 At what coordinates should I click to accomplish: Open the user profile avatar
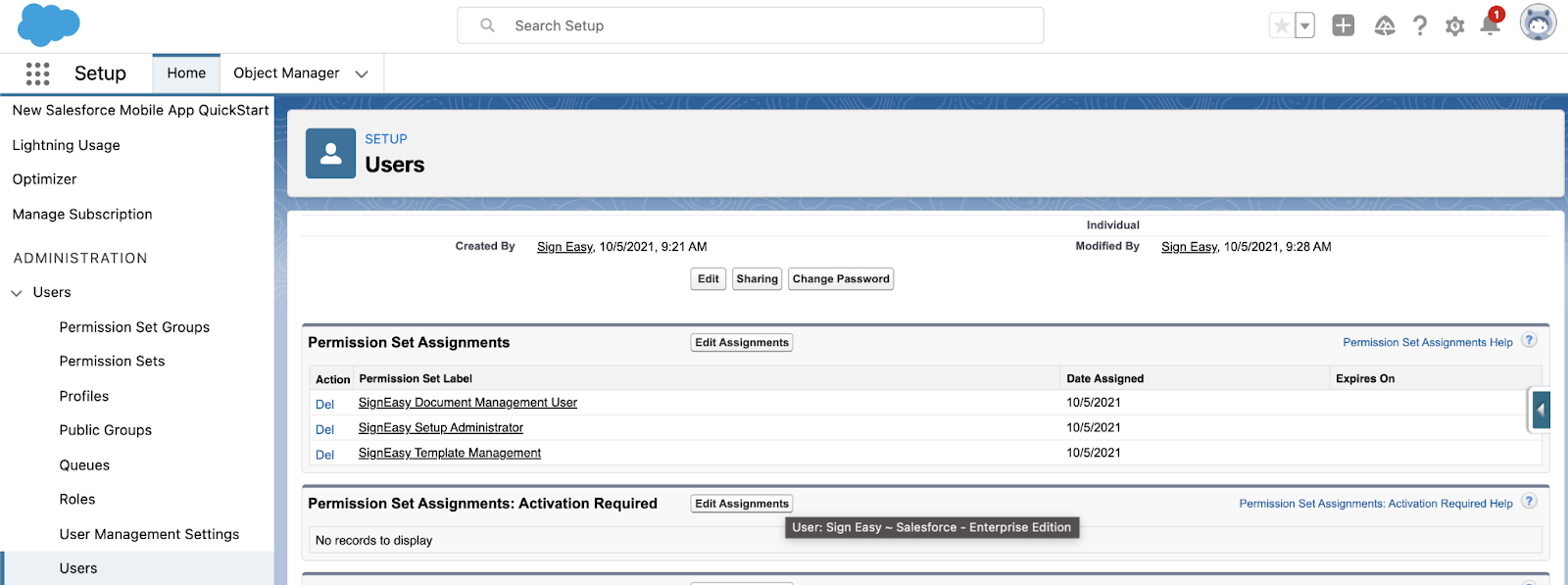pos(1538,23)
